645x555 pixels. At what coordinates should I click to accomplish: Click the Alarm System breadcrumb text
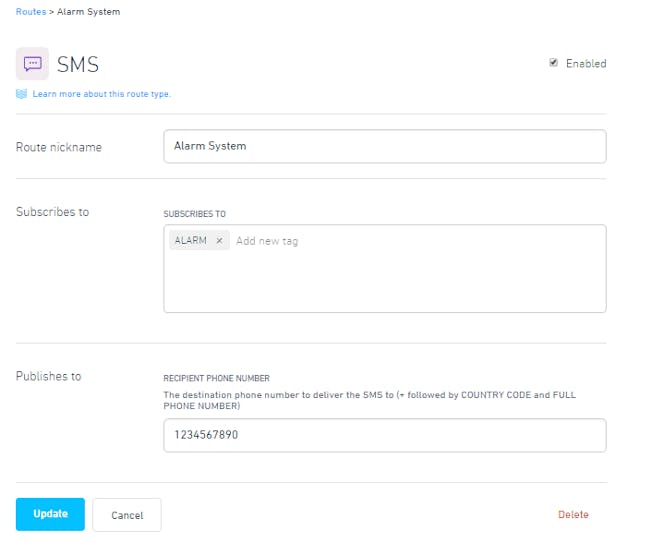pyautogui.click(x=88, y=12)
